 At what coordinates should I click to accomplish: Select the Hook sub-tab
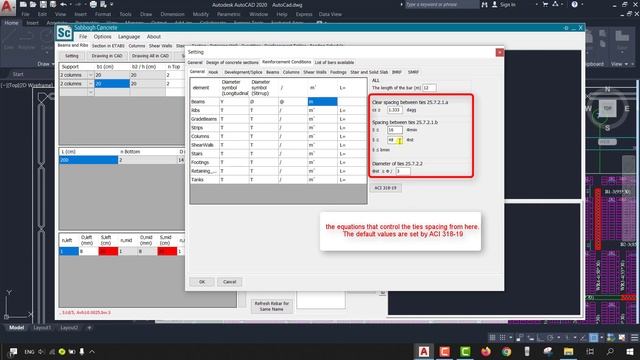click(213, 72)
